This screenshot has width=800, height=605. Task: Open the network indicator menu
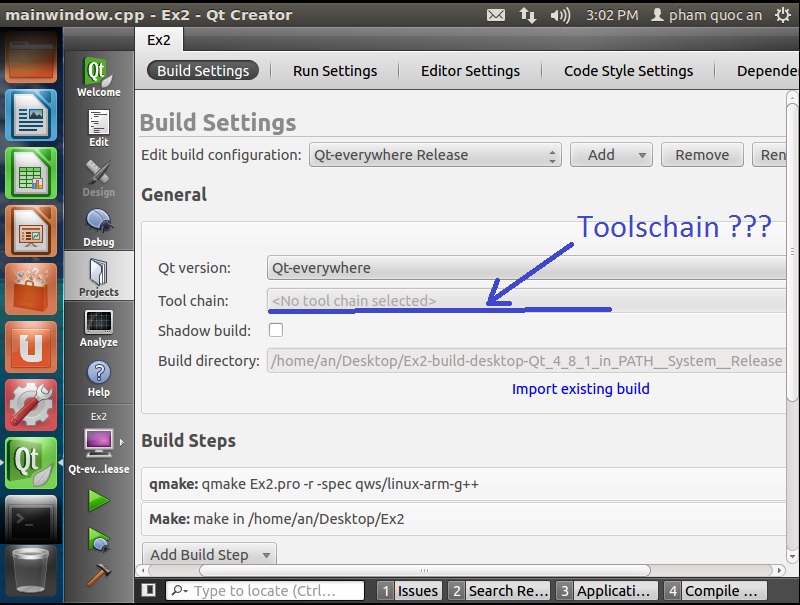click(x=528, y=15)
